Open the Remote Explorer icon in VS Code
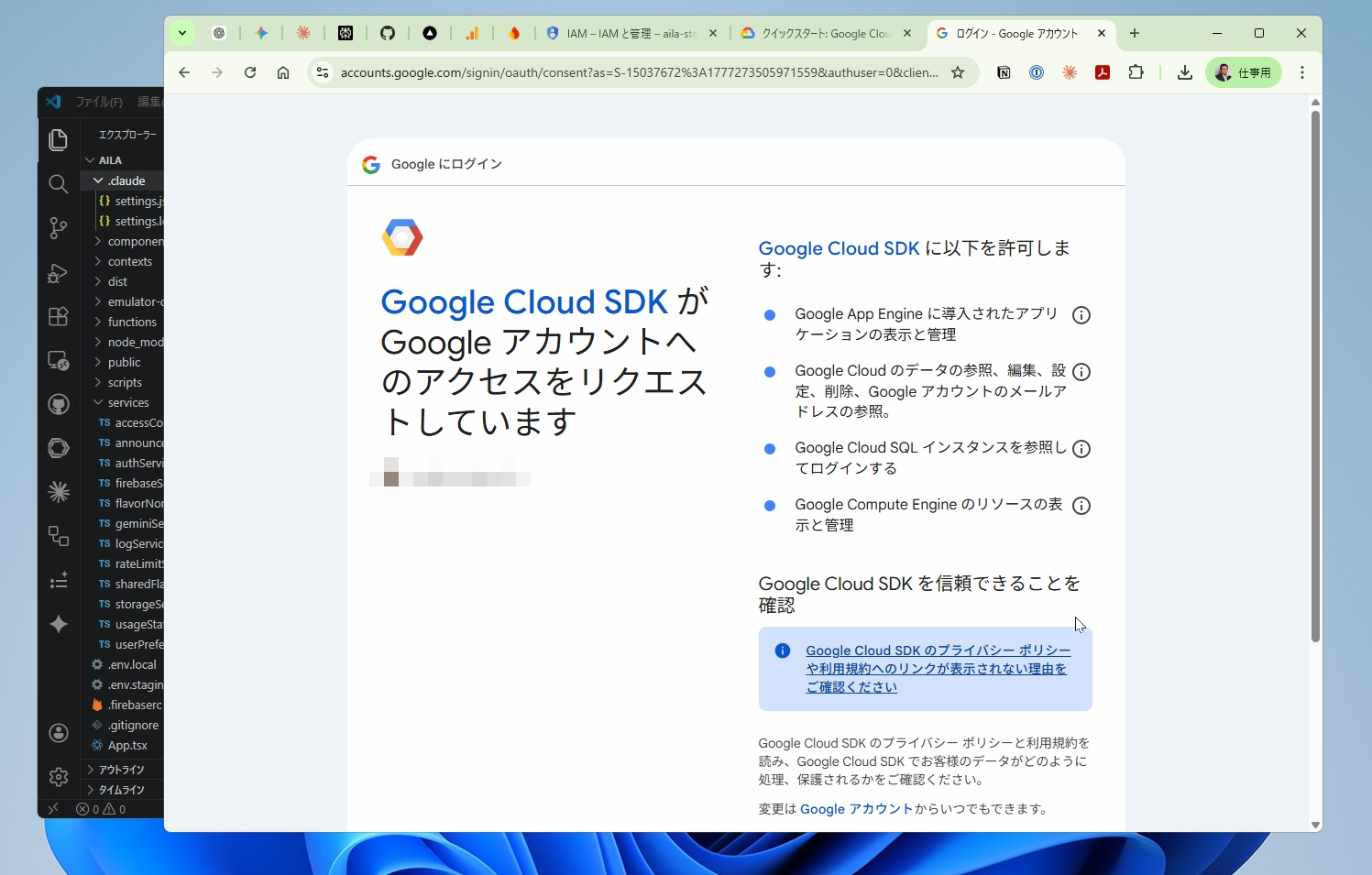This screenshot has height=875, width=1372. tap(58, 361)
